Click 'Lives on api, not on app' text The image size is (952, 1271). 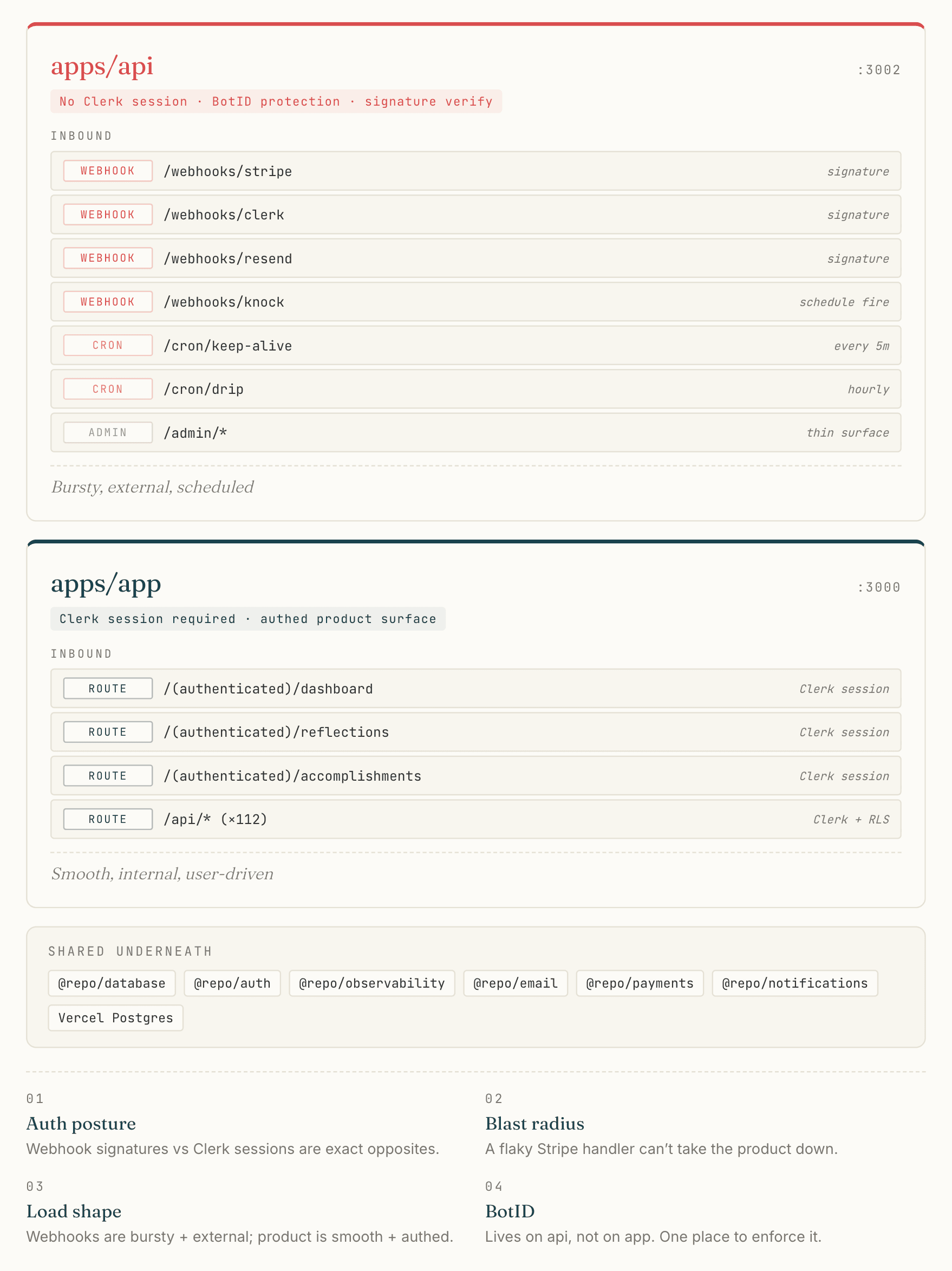(x=654, y=1237)
